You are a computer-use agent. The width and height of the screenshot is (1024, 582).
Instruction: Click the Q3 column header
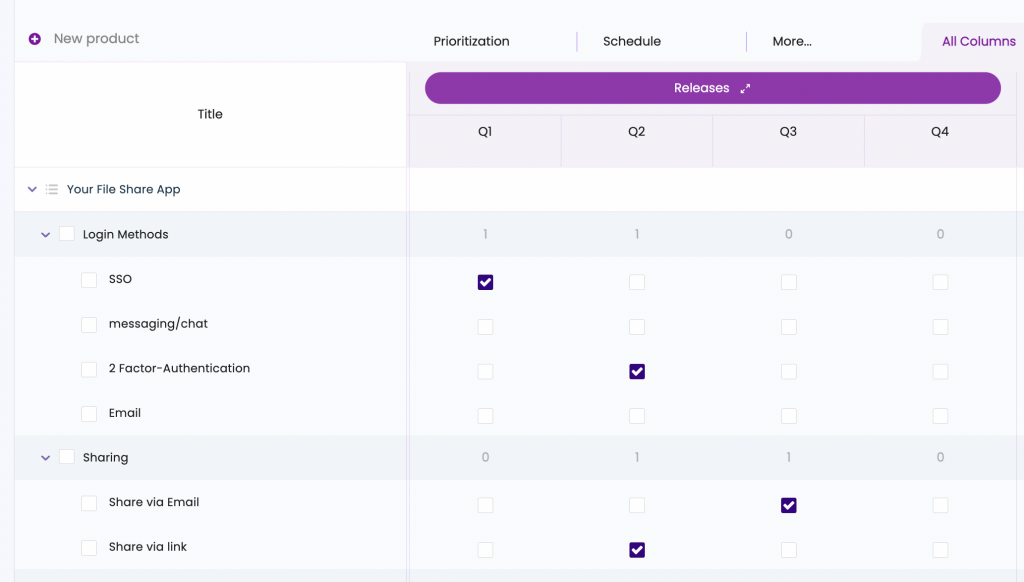pyautogui.click(x=788, y=132)
